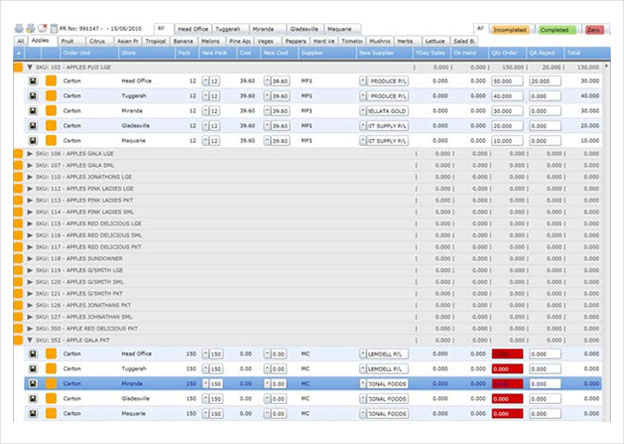The image size is (624, 444).
Task: Open the Lettuce category tab
Action: (x=436, y=41)
